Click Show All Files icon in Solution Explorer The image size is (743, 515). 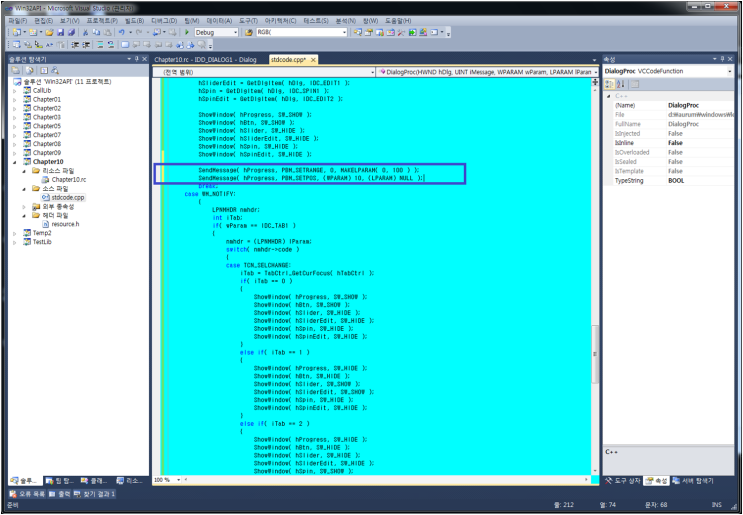30,70
